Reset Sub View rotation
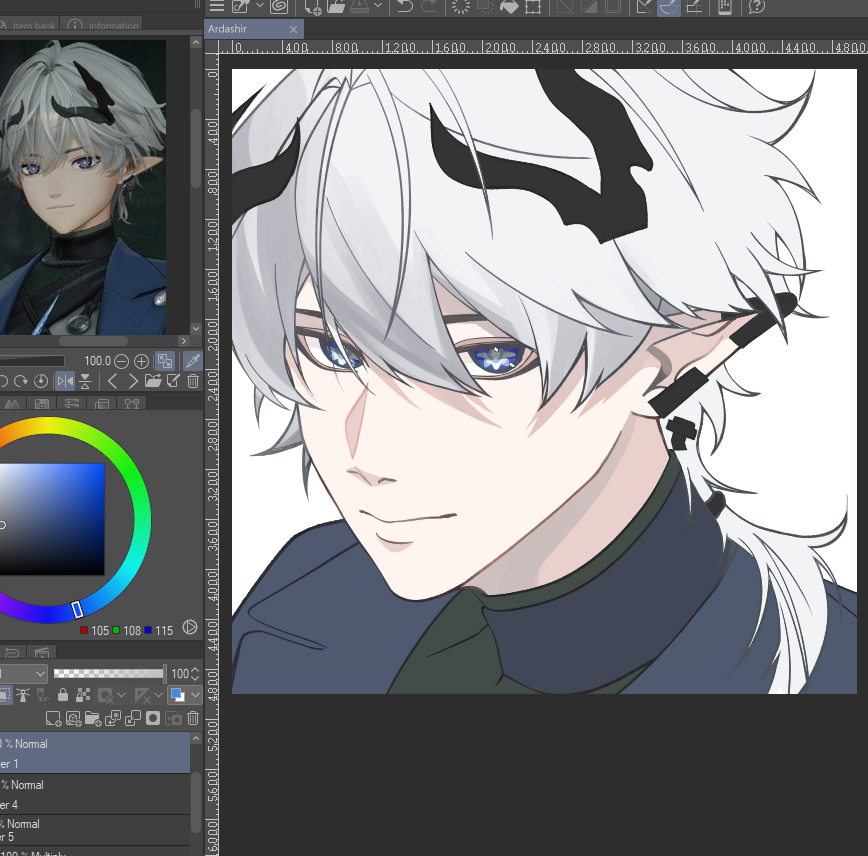This screenshot has width=868, height=856. [x=41, y=381]
